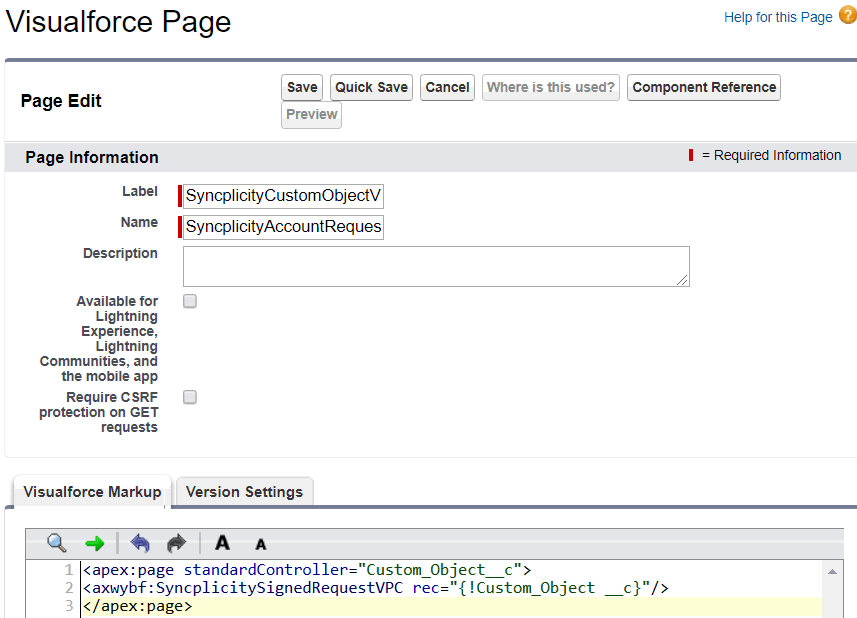Screen dimensions: 857x618
Task: Click inside the Description text area
Action: [436, 266]
